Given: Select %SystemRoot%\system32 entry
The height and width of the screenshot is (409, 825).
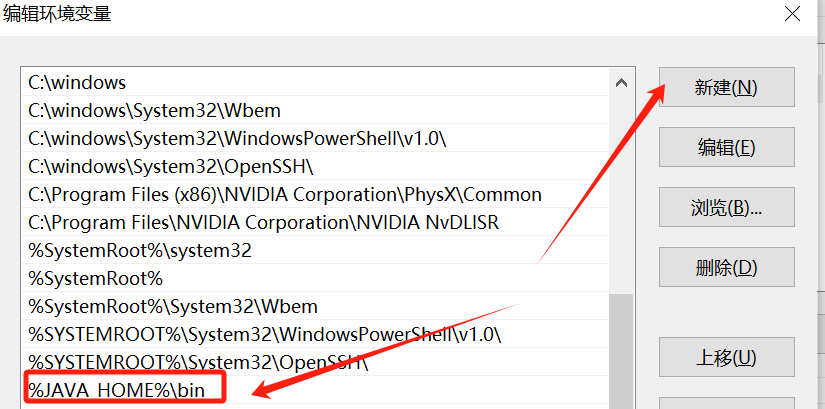Looking at the screenshot, I should tap(315, 250).
